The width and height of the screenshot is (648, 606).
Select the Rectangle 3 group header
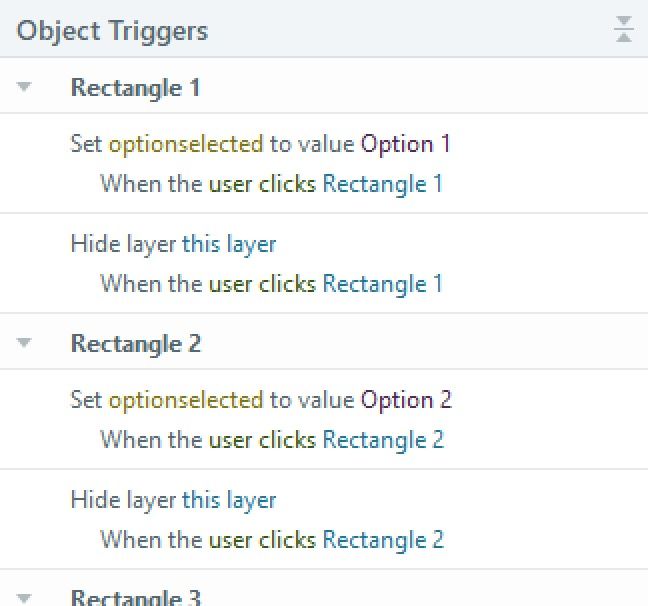[x=135, y=597]
